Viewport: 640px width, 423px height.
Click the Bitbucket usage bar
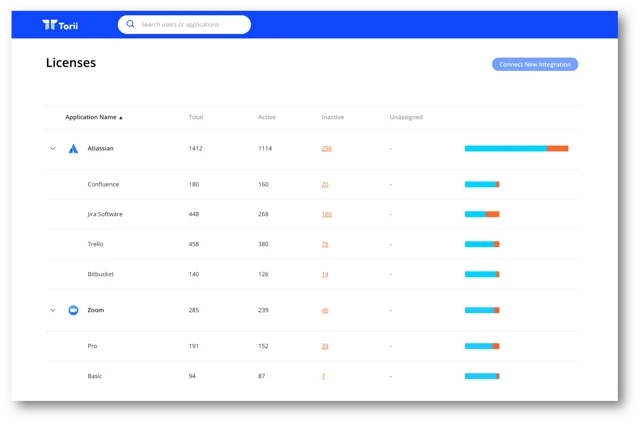tap(482, 274)
